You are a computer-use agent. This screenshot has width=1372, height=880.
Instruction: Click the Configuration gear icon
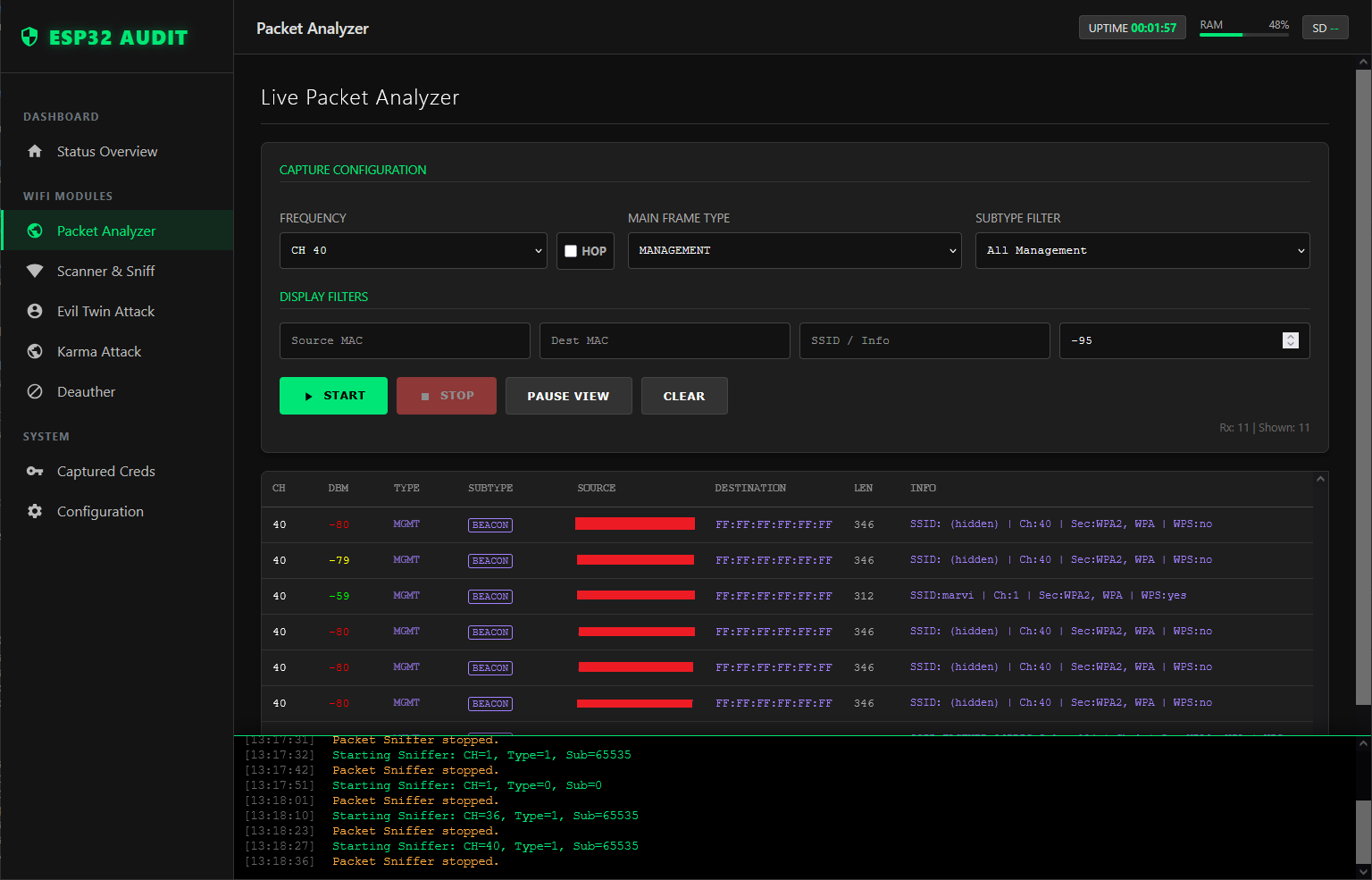point(34,511)
